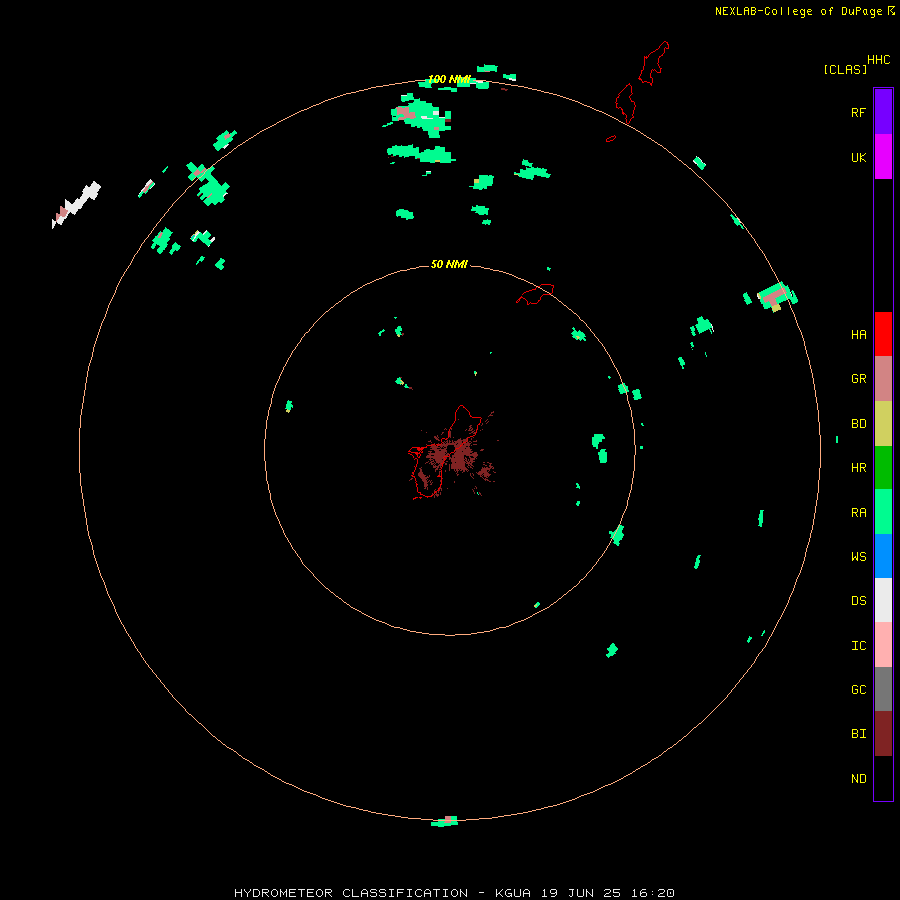The height and width of the screenshot is (900, 900).
Task: Click the UK legend label
Action: click(x=858, y=157)
